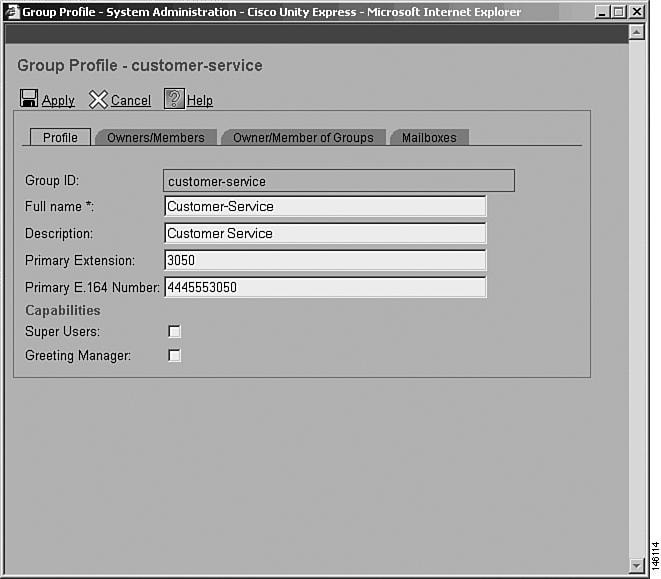The height and width of the screenshot is (579, 661).
Task: Click the scrollbar down arrow
Action: click(x=636, y=565)
